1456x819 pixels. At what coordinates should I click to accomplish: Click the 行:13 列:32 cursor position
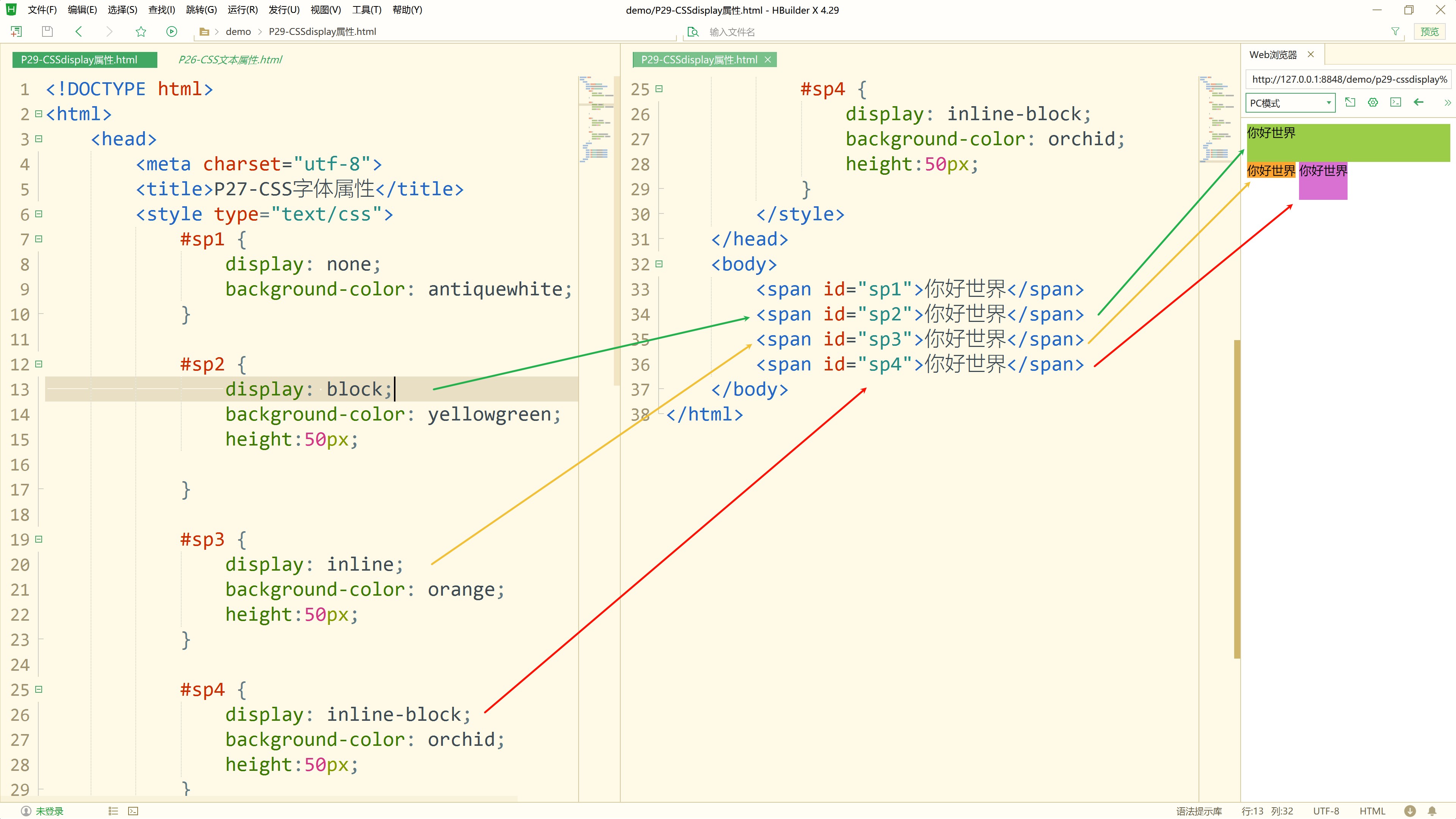[x=1267, y=811]
